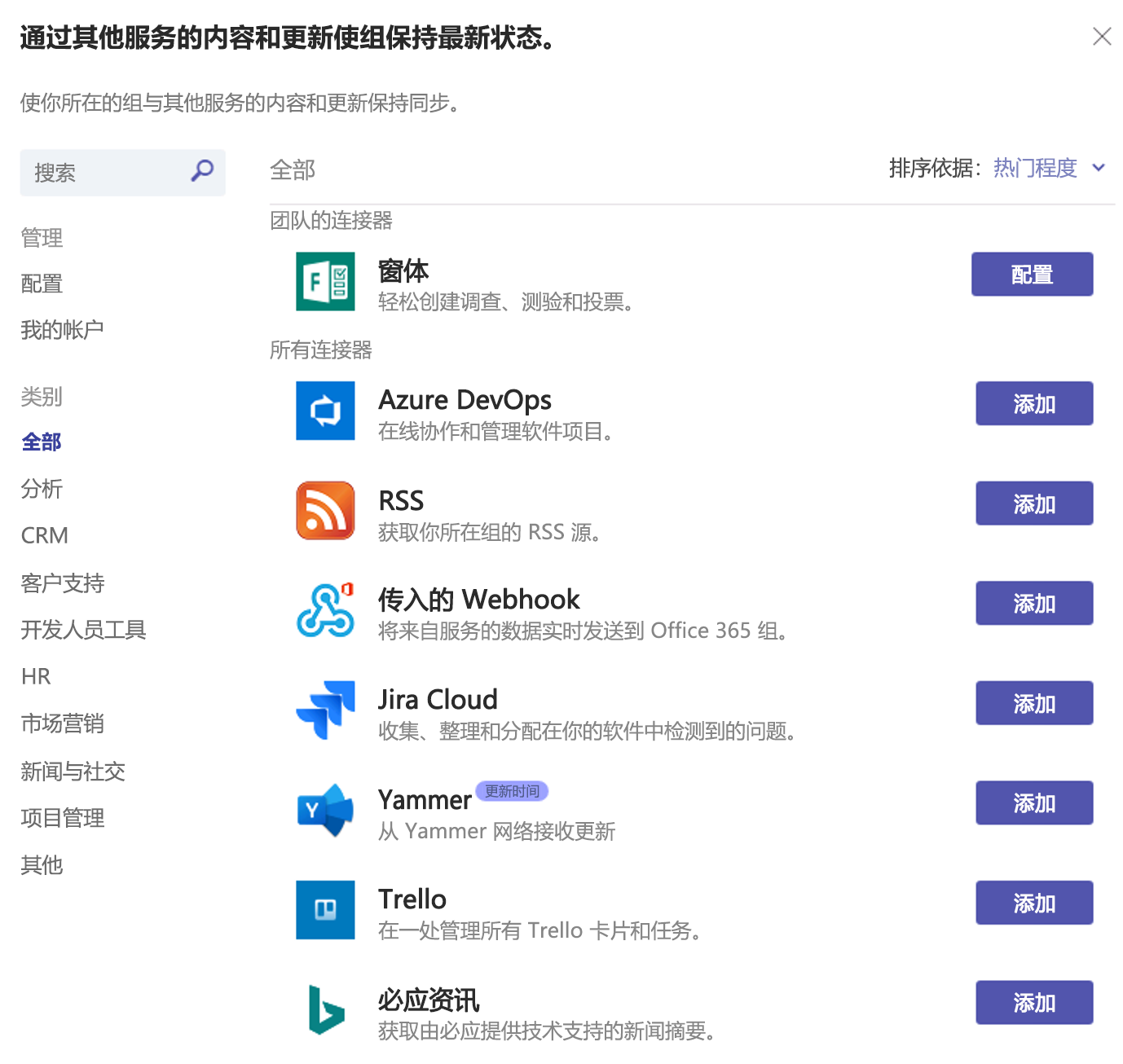Click the sort dropdown chevron arrow
This screenshot has height=1064, width=1123.
click(1099, 168)
